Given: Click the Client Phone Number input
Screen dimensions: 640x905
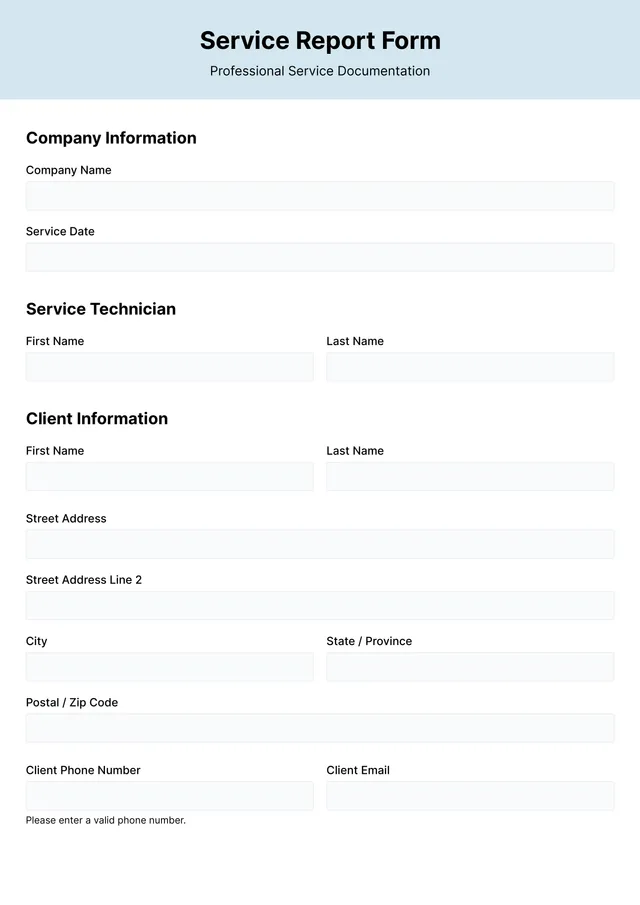Looking at the screenshot, I should pyautogui.click(x=169, y=795).
